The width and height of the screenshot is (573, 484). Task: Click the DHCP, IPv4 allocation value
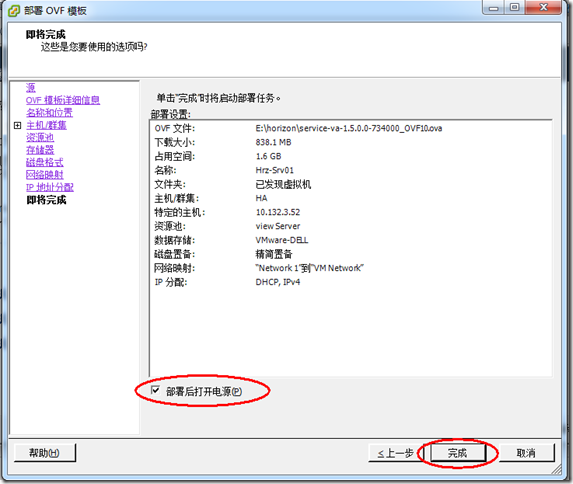[278, 282]
